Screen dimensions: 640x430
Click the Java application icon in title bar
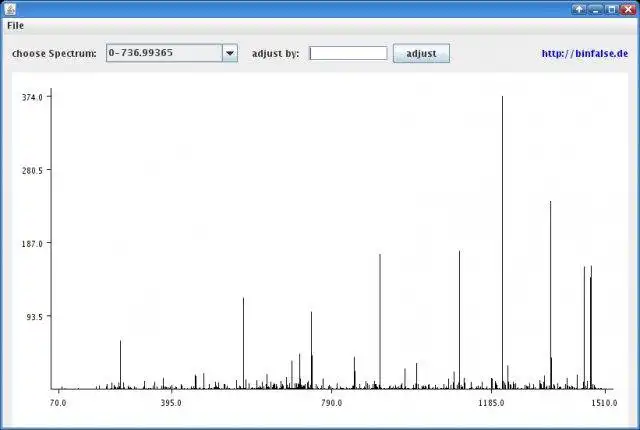coord(10,9)
